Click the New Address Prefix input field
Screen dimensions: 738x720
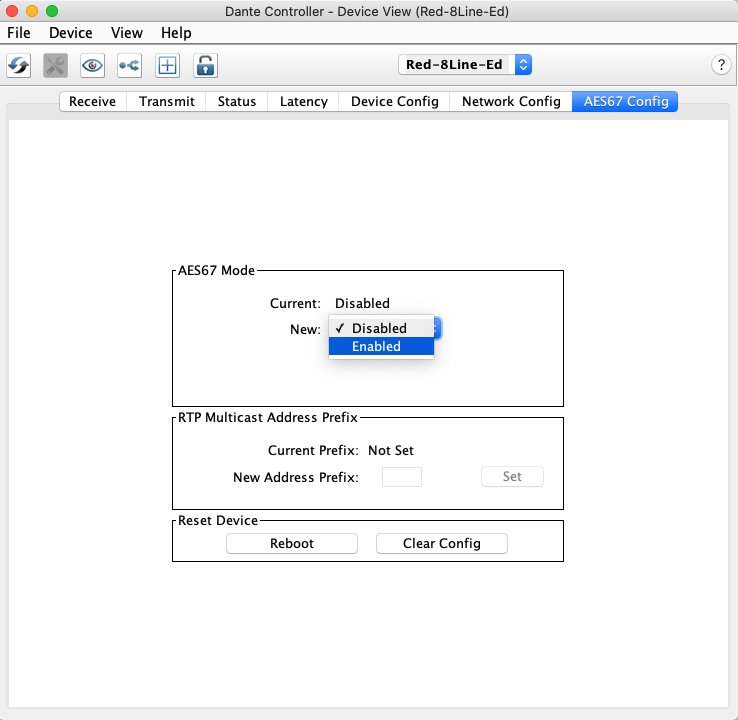(x=402, y=477)
